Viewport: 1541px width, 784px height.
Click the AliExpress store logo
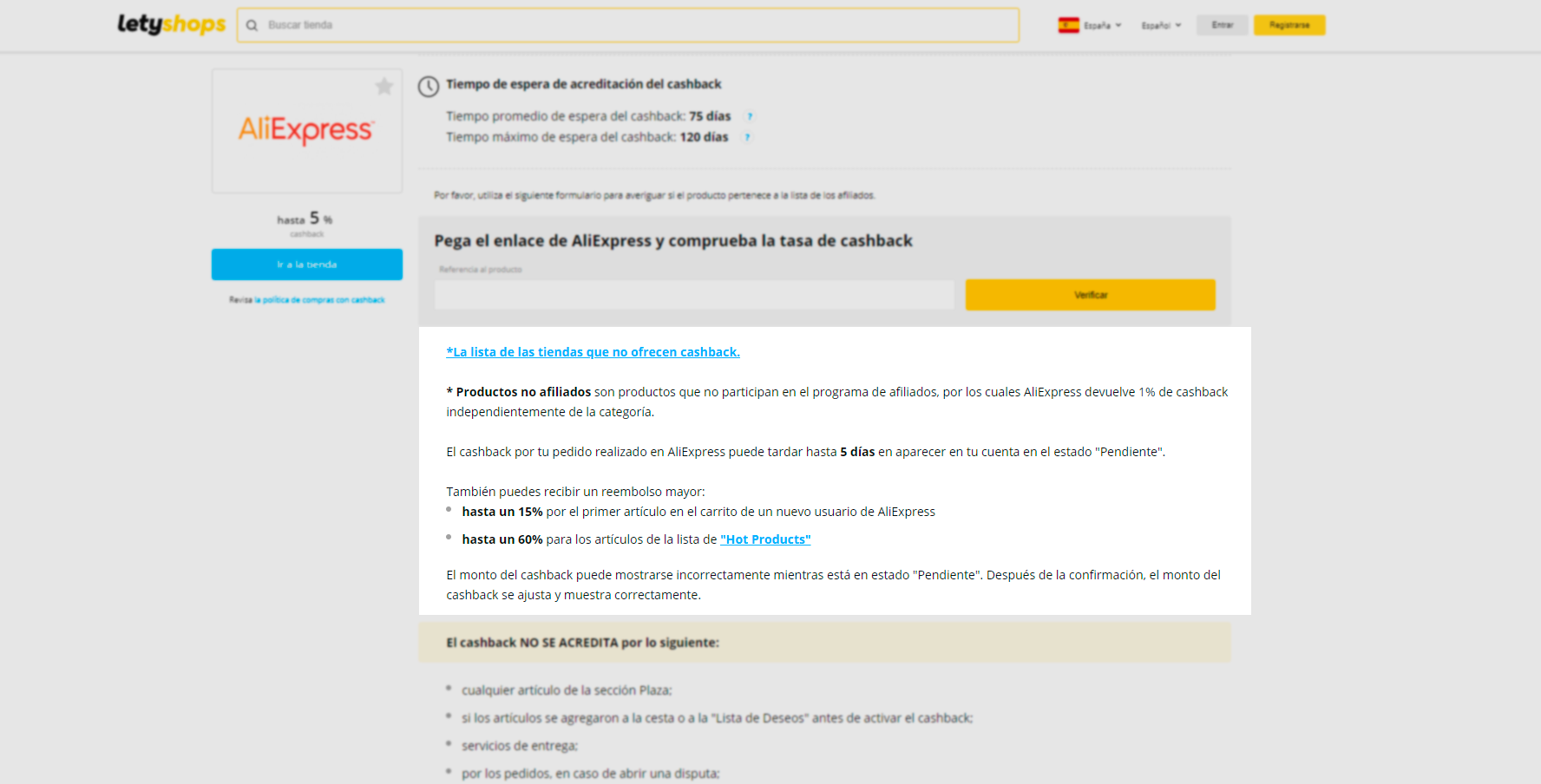coord(306,130)
